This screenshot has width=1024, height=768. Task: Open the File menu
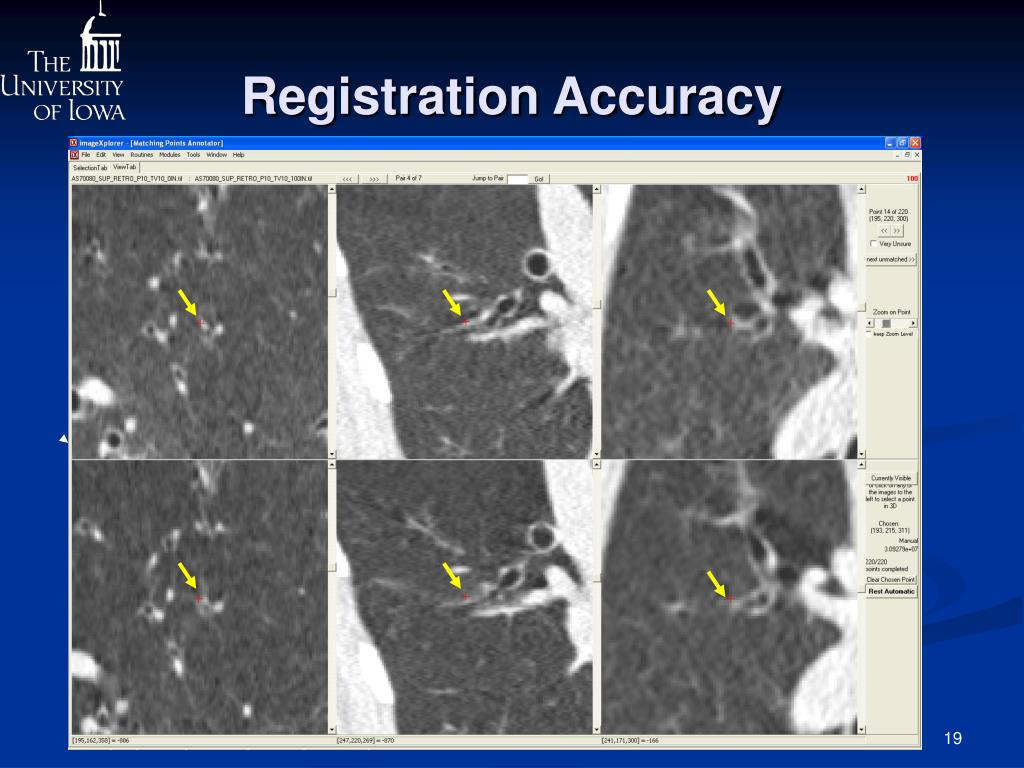[x=86, y=155]
